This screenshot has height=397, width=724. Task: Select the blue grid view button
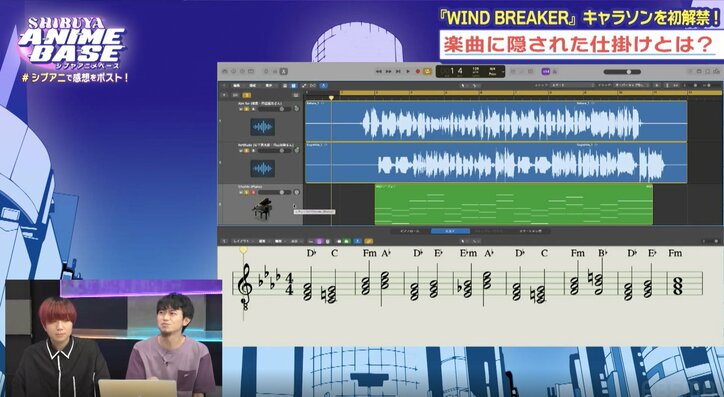click(293, 86)
